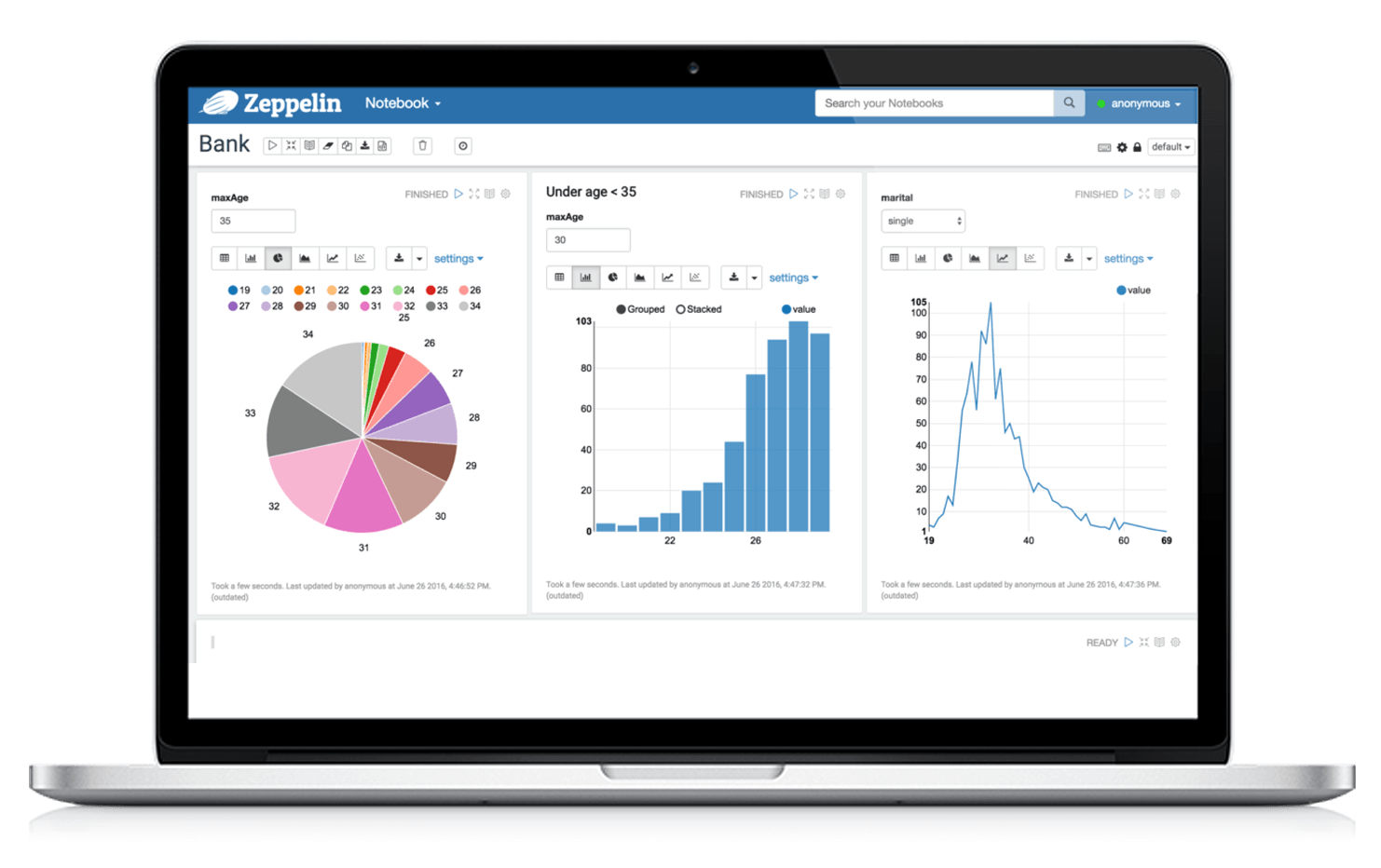The image size is (1381, 868).
Task: Open notebook permissions via the lock icon
Action: point(1137,146)
